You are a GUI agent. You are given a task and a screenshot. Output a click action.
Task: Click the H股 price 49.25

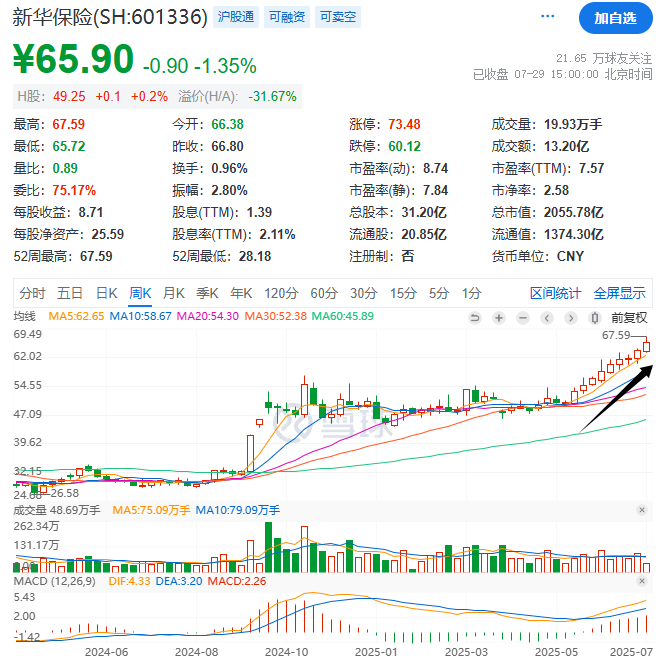(69, 97)
